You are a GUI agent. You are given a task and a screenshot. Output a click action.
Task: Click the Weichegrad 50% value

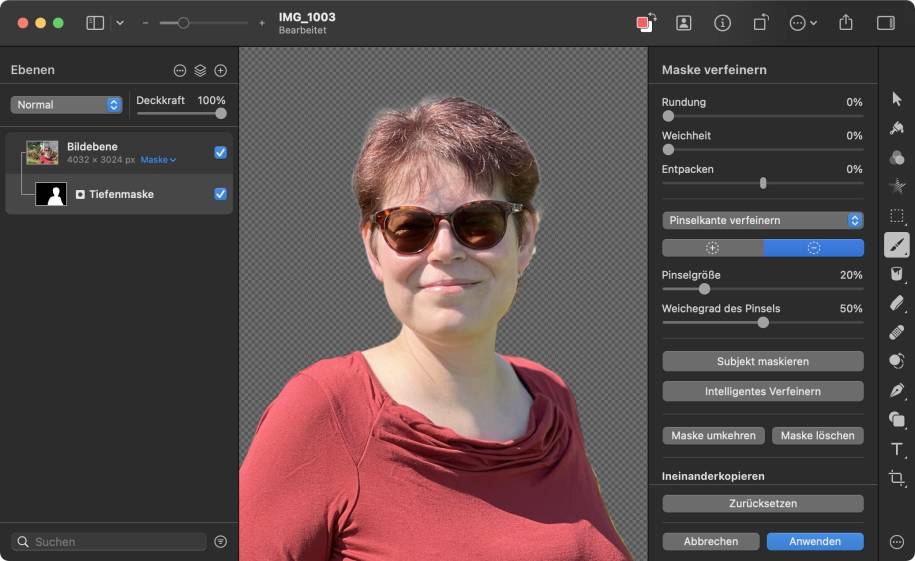tap(851, 308)
